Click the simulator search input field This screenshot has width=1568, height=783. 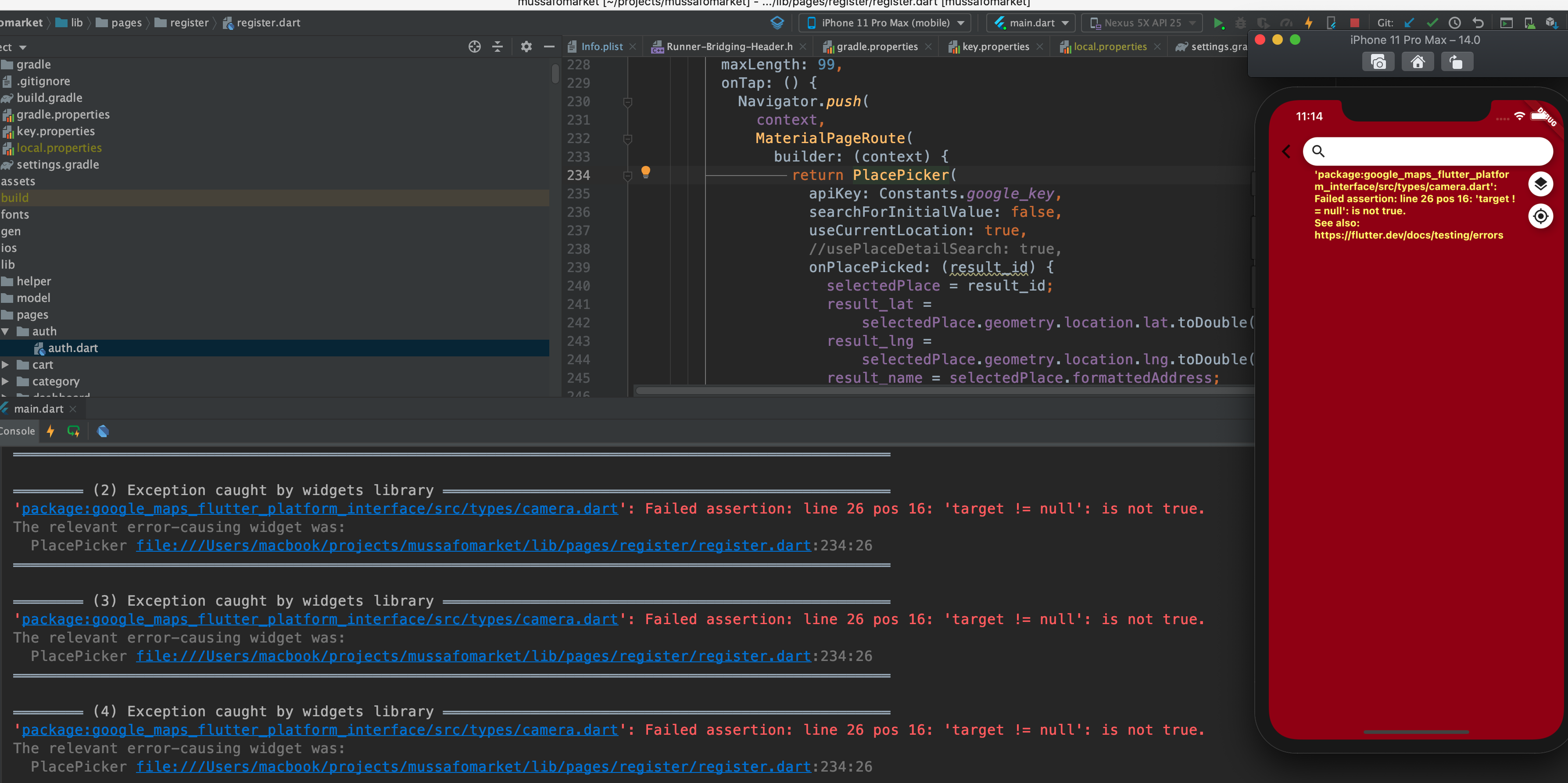(1428, 151)
